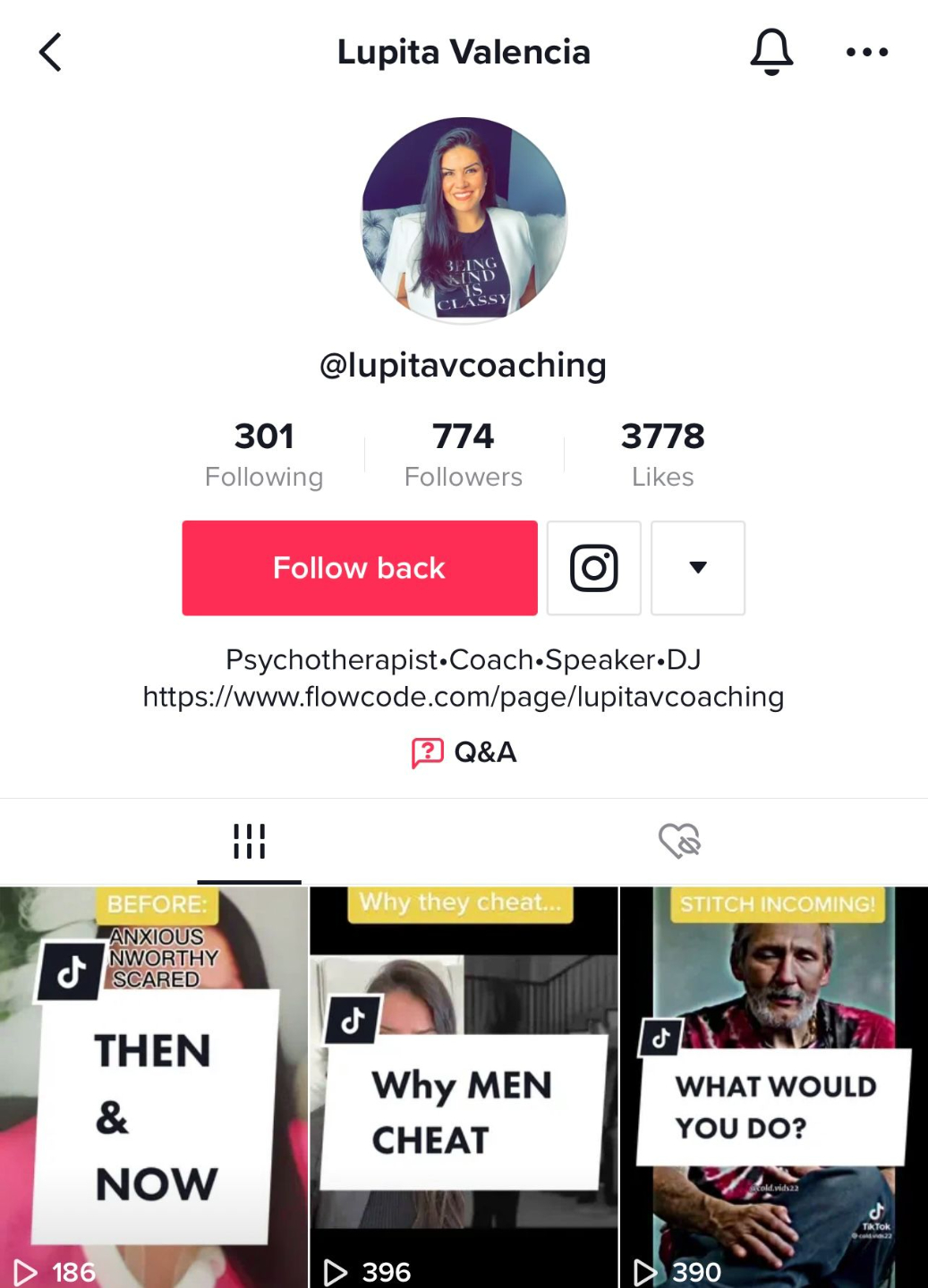Expand suggested accounts dropdown arrow

pos(698,568)
